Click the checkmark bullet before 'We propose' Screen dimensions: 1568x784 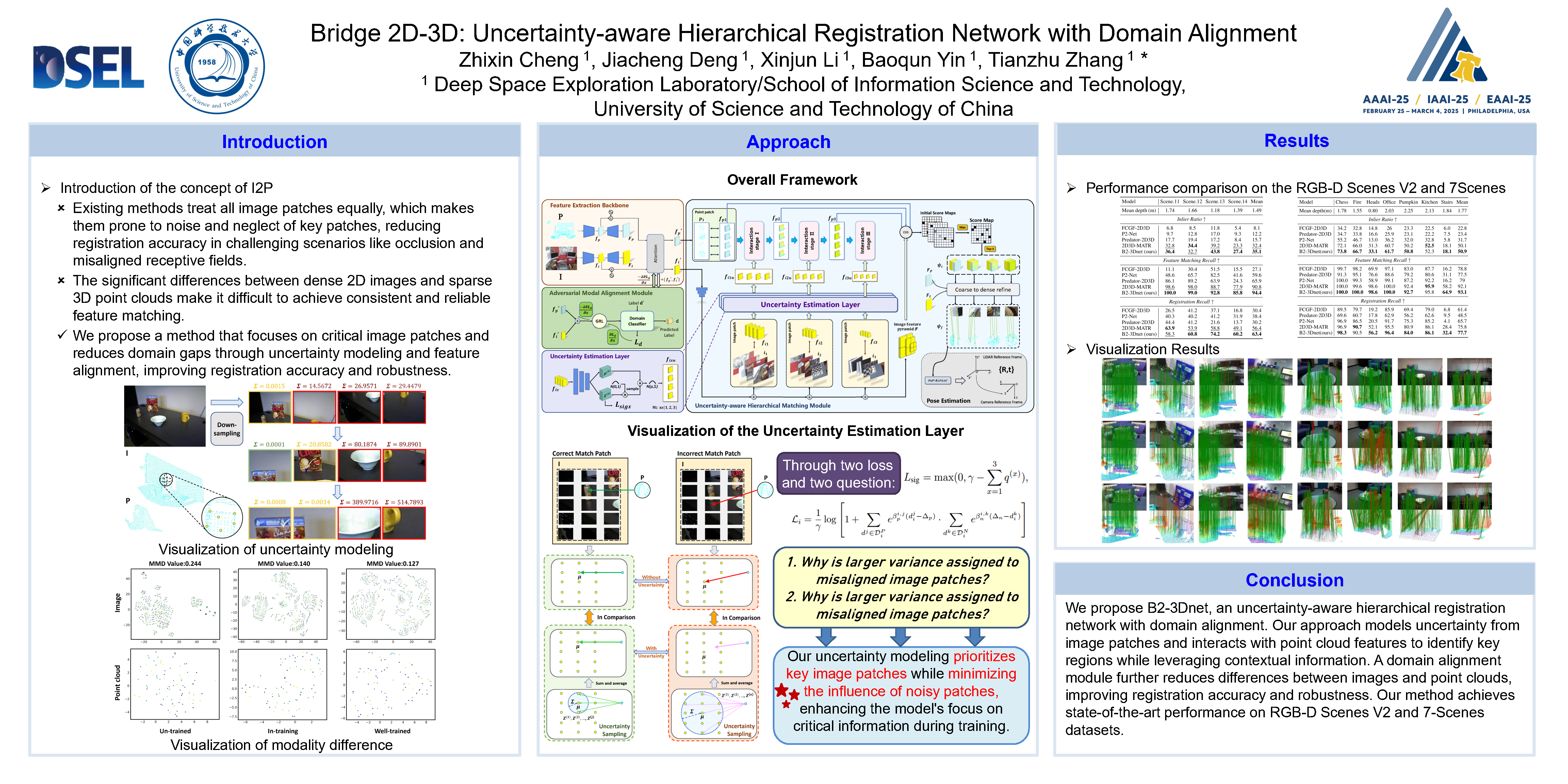pyautogui.click(x=62, y=336)
